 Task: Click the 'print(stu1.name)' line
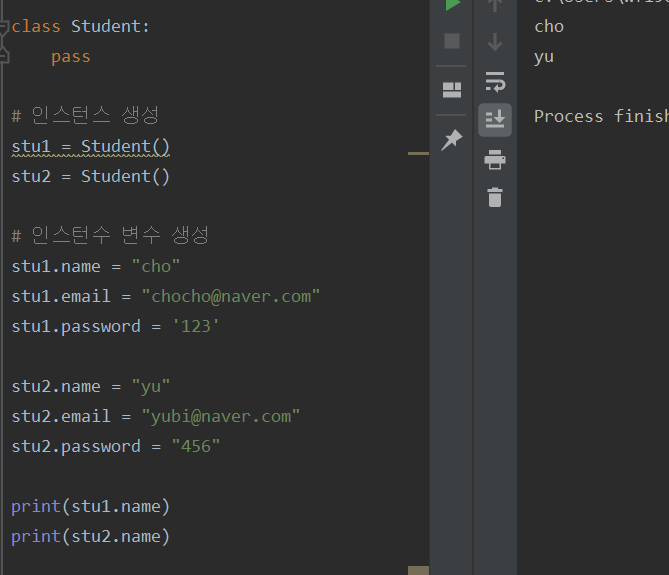point(90,507)
